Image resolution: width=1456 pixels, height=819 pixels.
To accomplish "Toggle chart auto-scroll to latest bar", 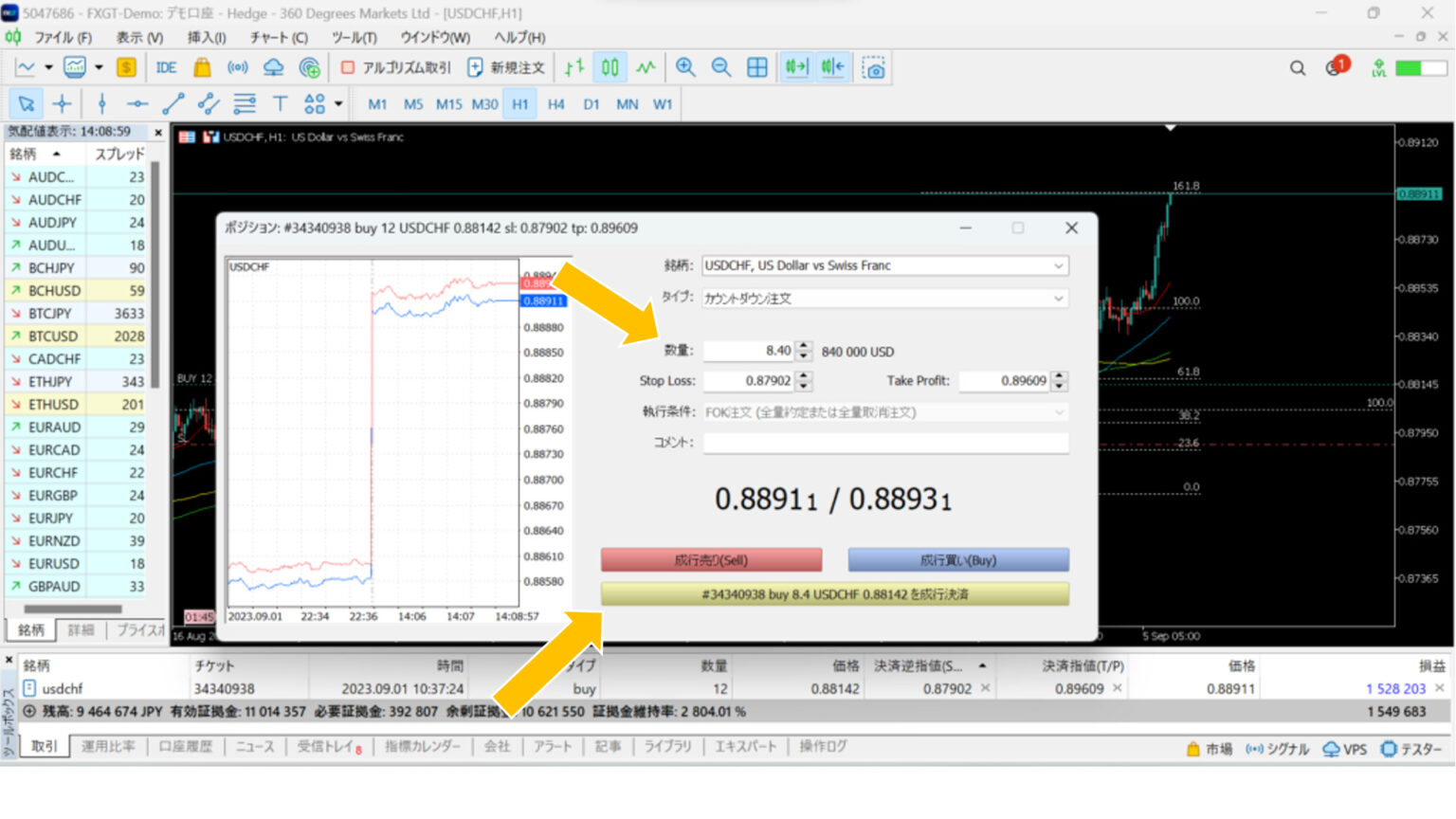I will 796,67.
